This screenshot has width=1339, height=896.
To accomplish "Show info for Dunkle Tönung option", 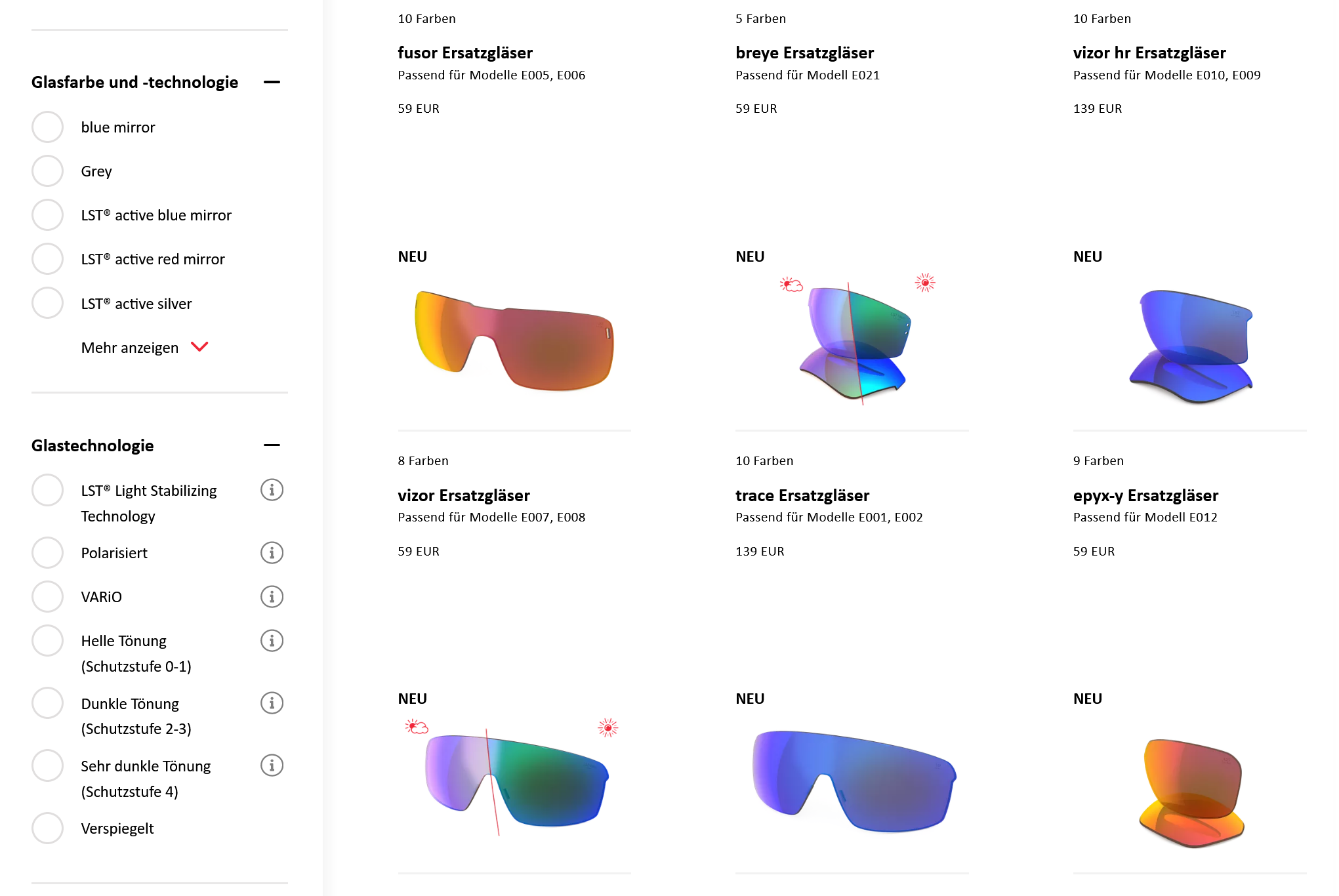I will coord(272,703).
